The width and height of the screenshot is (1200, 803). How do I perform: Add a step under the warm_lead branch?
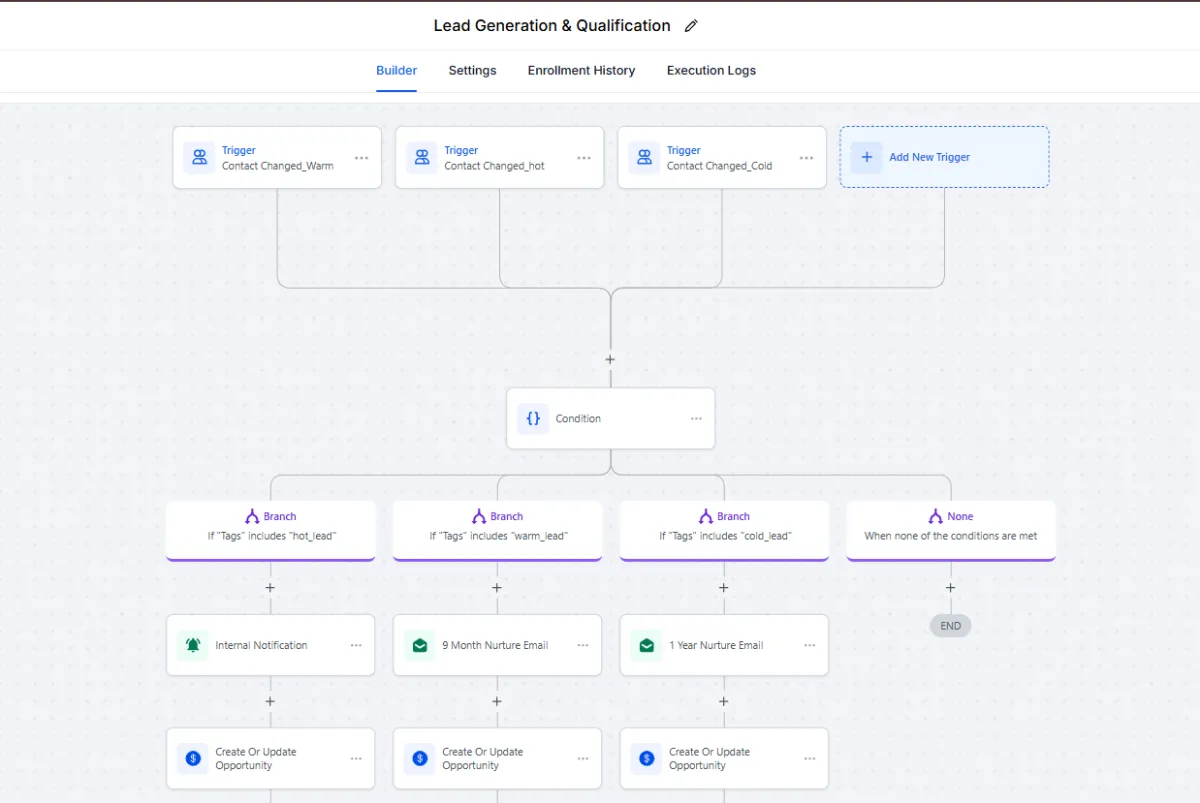pyautogui.click(x=497, y=587)
